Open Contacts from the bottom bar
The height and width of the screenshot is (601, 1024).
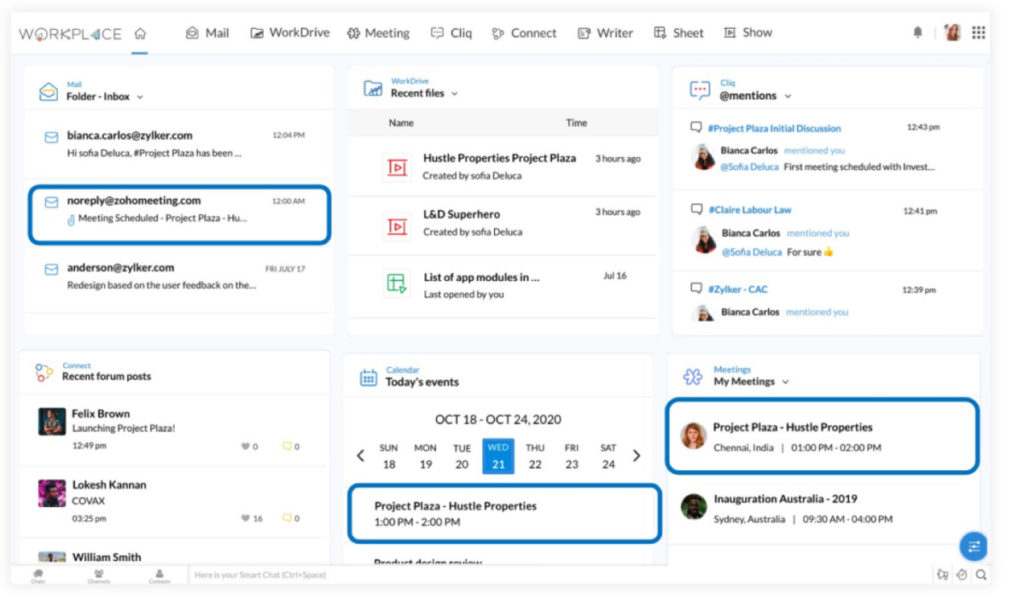(x=159, y=575)
